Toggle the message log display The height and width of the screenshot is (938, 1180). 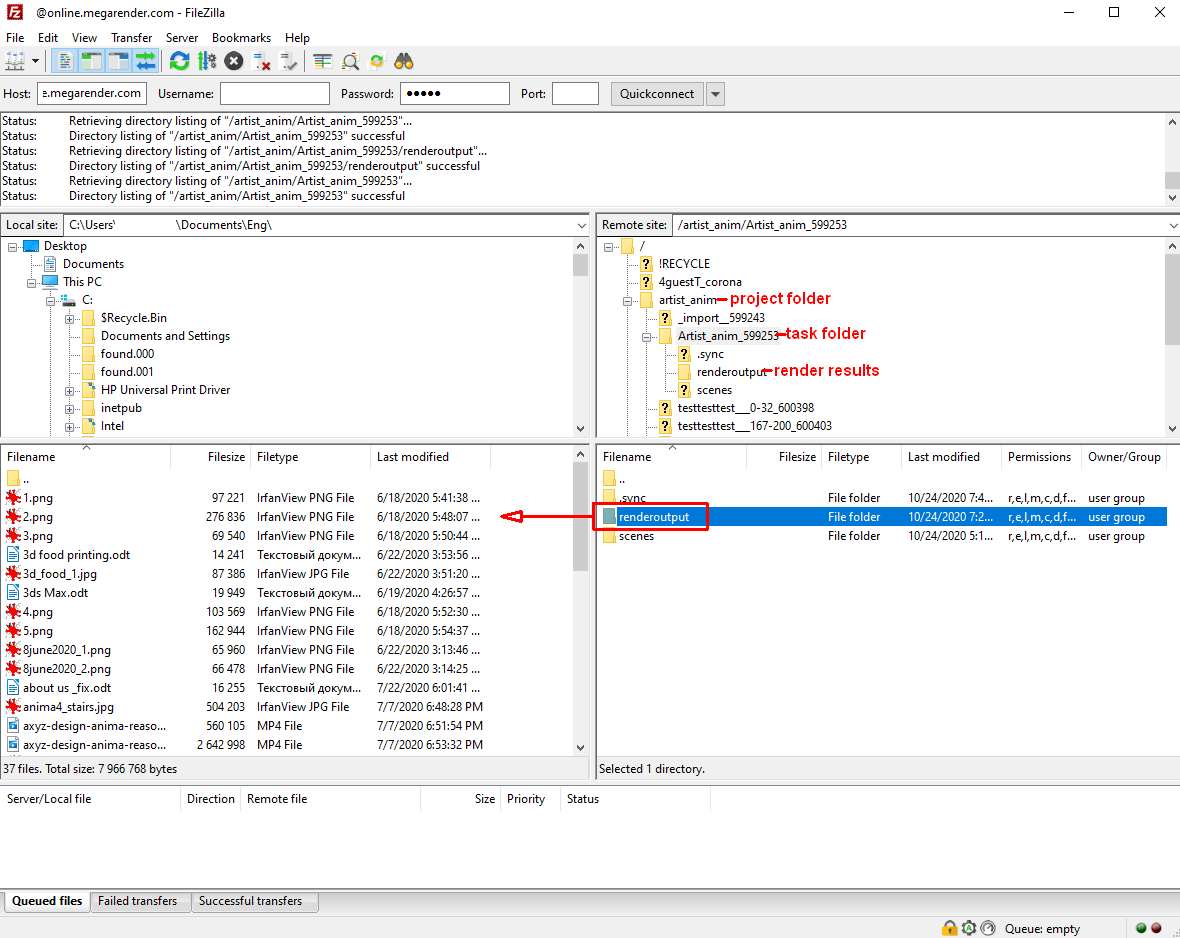[65, 62]
